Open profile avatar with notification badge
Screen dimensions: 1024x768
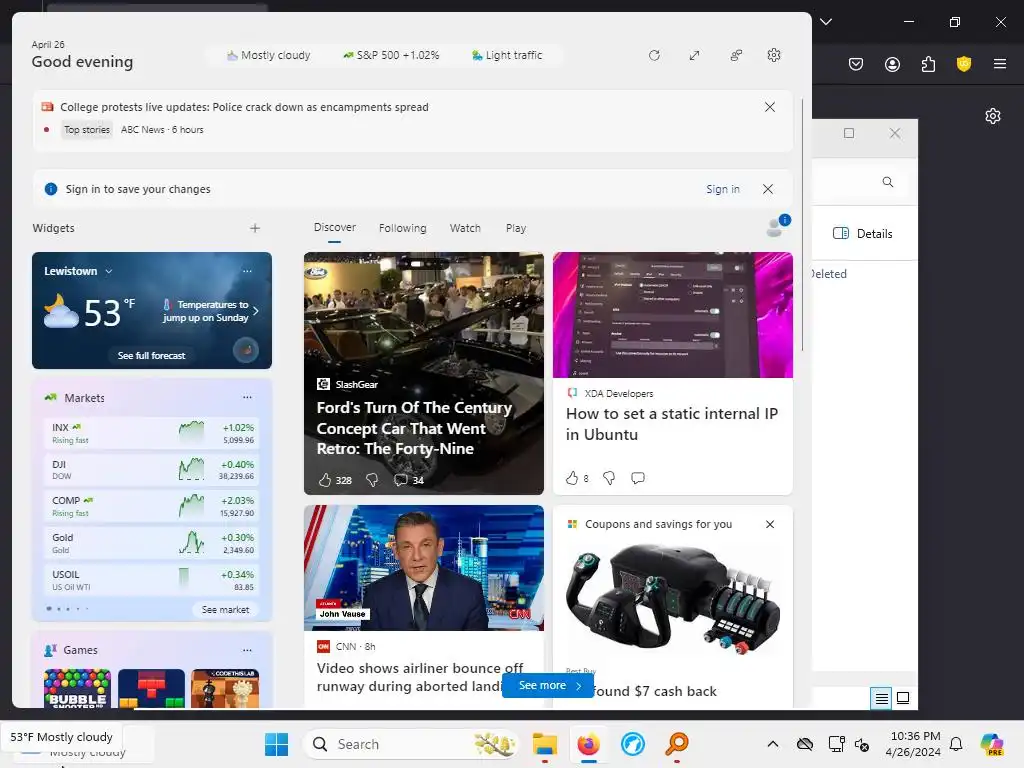(x=778, y=226)
